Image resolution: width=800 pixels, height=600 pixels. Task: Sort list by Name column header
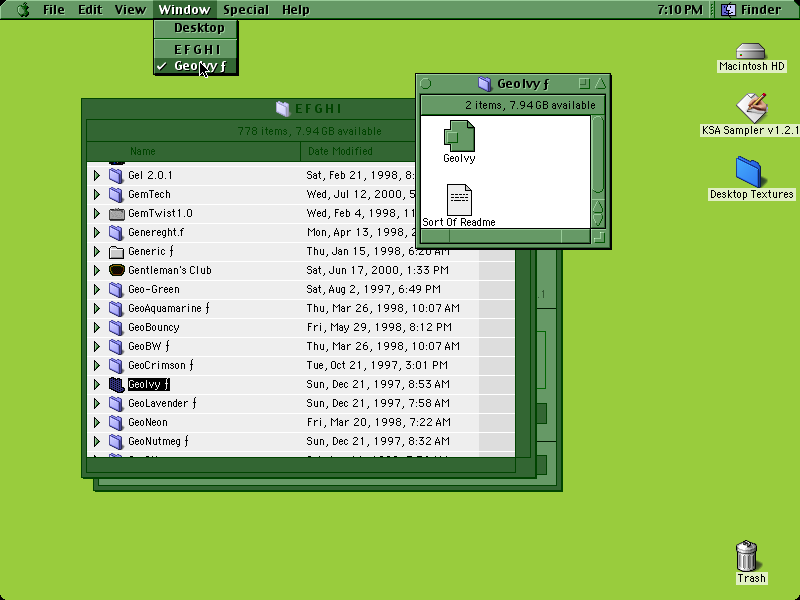[194, 152]
